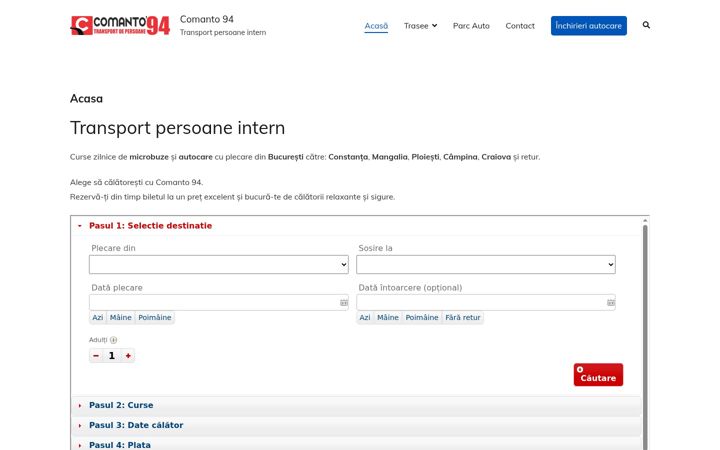
Task: Open Contact page
Action: click(x=520, y=26)
